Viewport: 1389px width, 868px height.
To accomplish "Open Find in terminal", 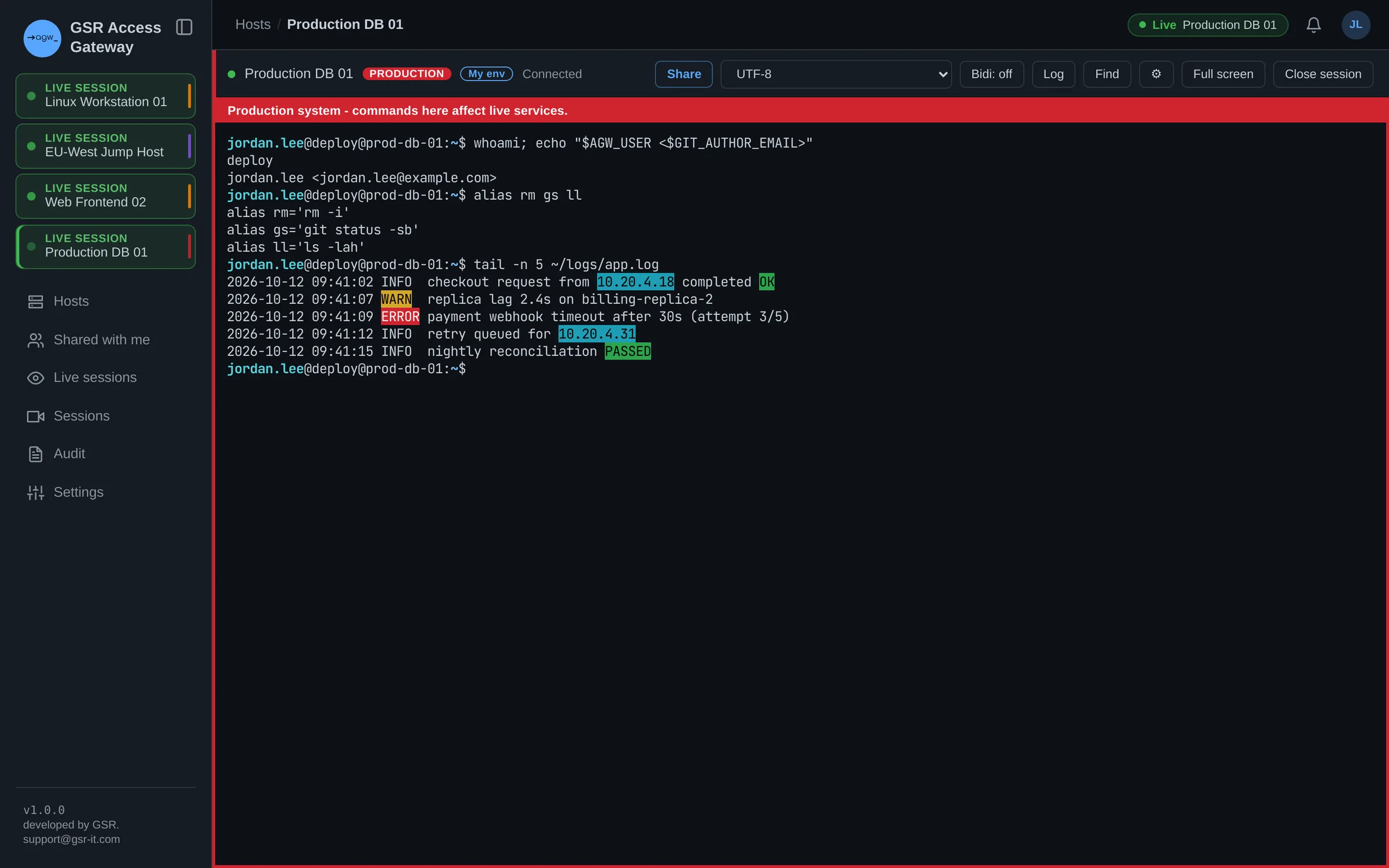I will [x=1107, y=74].
